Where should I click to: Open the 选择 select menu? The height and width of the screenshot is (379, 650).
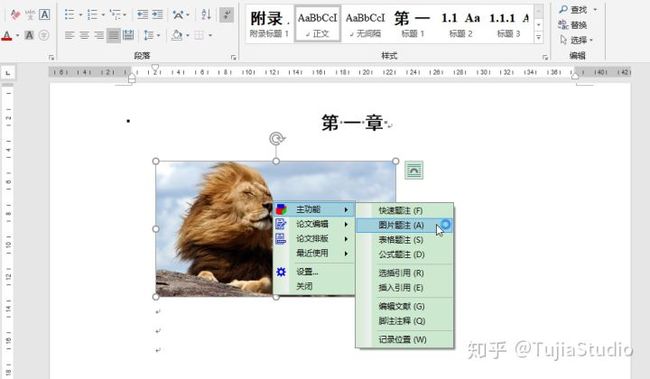tap(576, 40)
